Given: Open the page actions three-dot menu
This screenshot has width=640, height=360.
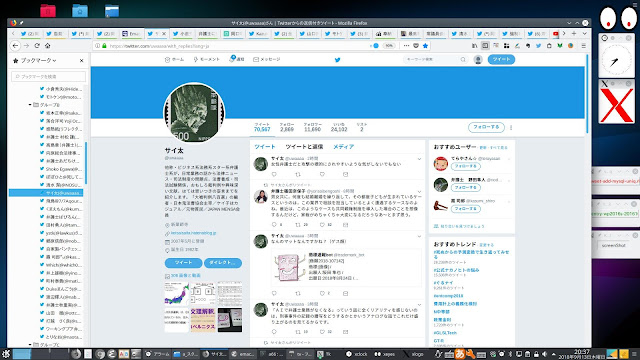Looking at the screenshot, I should [406, 46].
